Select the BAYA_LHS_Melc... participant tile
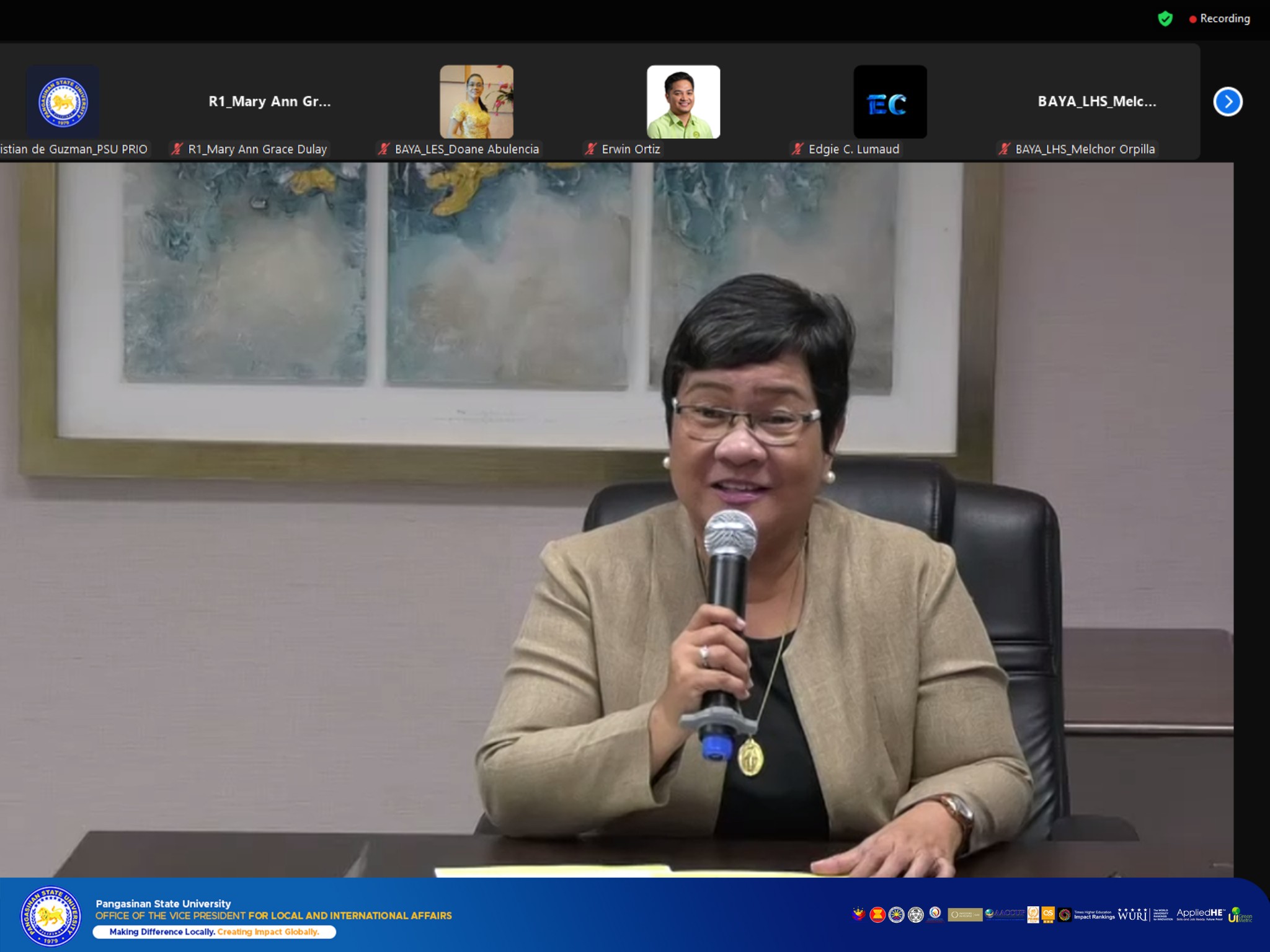Image resolution: width=1270 pixels, height=952 pixels. pos(1096,102)
